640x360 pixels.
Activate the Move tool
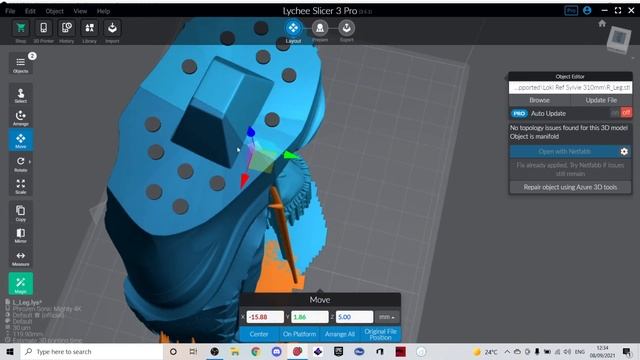(20, 140)
